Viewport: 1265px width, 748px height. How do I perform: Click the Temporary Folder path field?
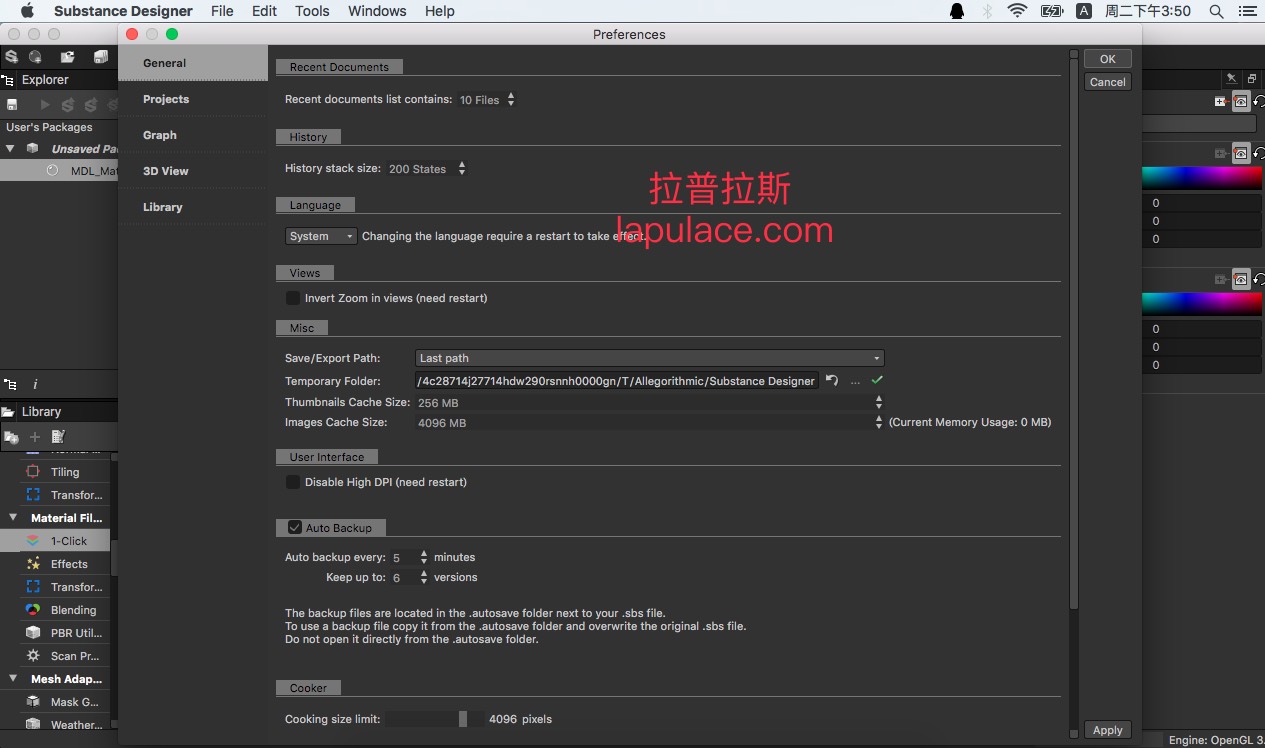(617, 381)
